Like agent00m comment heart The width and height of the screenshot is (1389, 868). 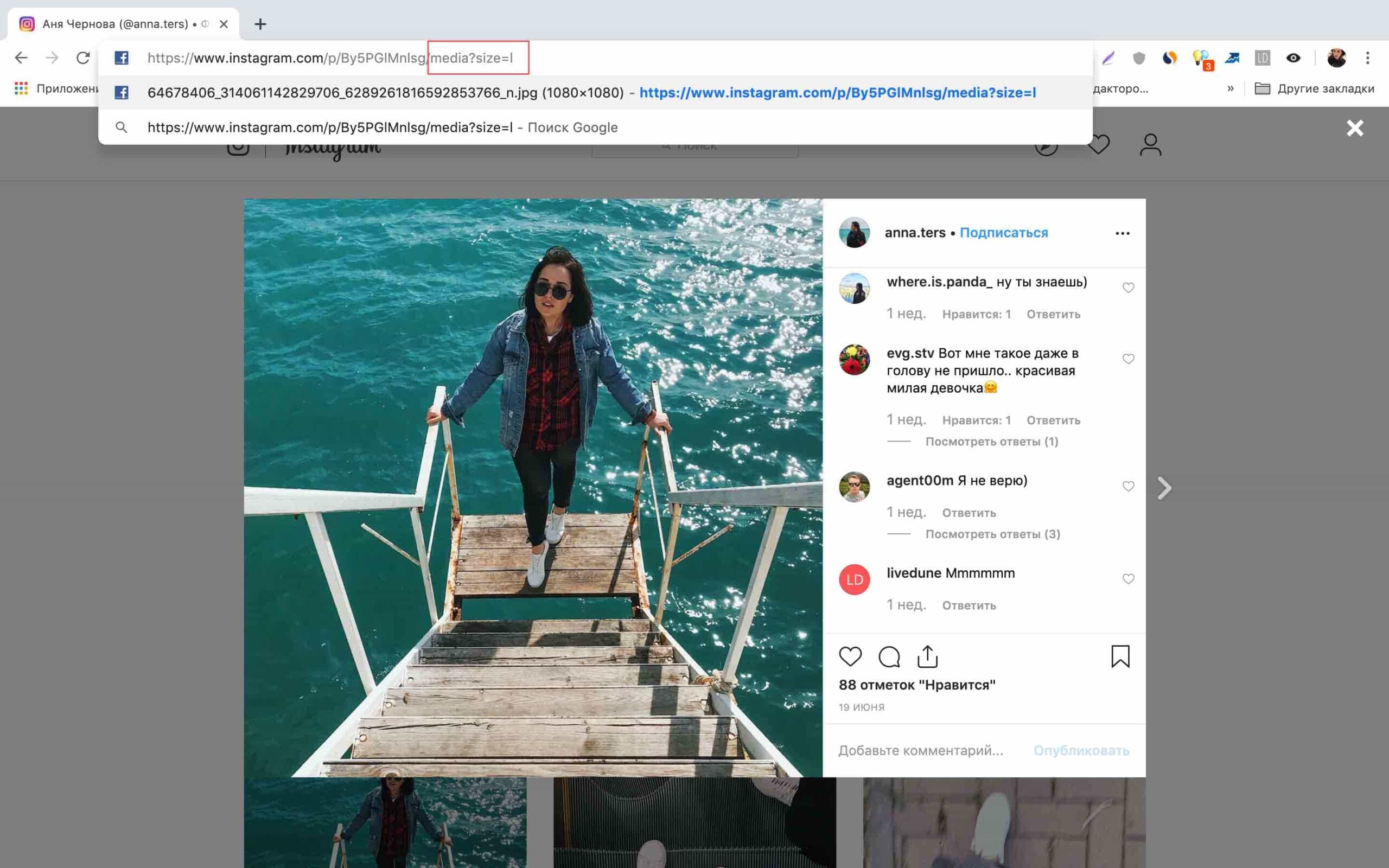[x=1128, y=486]
